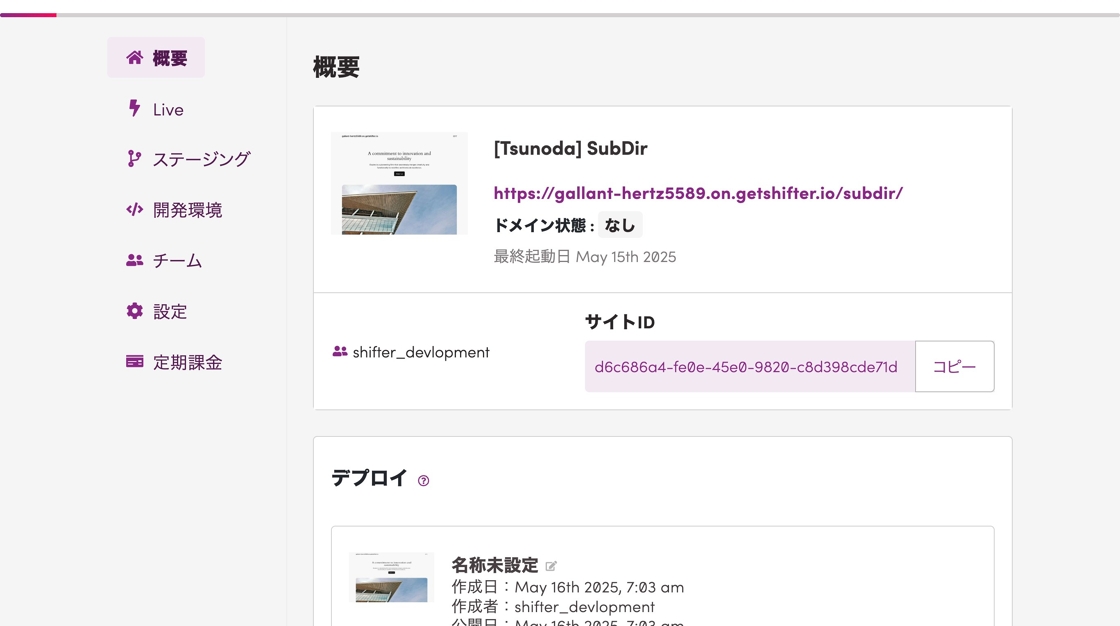Click the team icon beside shifter_devlopment
The width and height of the screenshot is (1120, 626).
click(340, 352)
